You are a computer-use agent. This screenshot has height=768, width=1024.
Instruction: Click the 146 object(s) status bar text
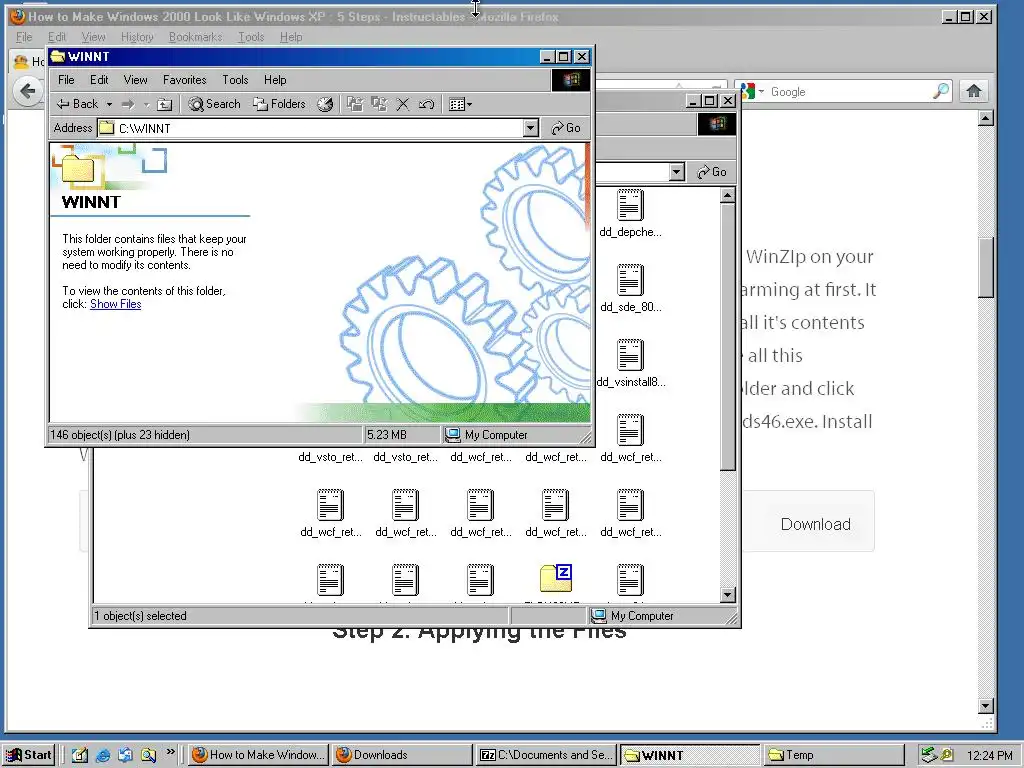120,434
